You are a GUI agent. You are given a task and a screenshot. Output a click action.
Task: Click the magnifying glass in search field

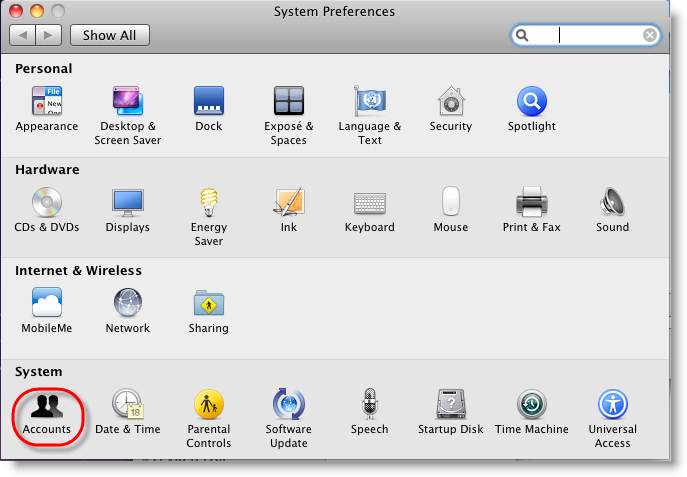tap(522, 35)
